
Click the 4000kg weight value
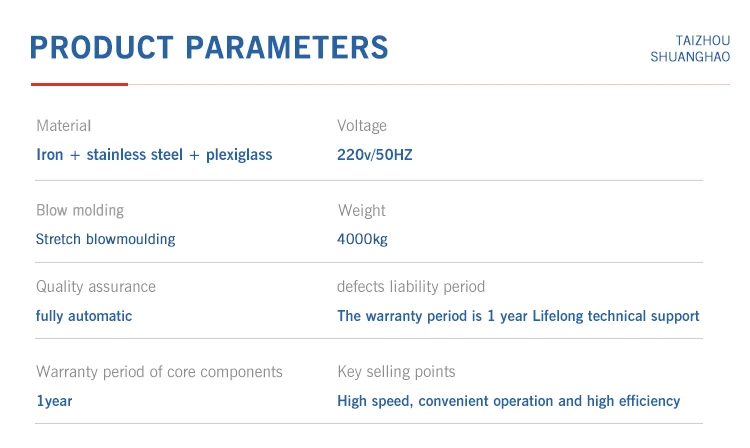(x=362, y=240)
